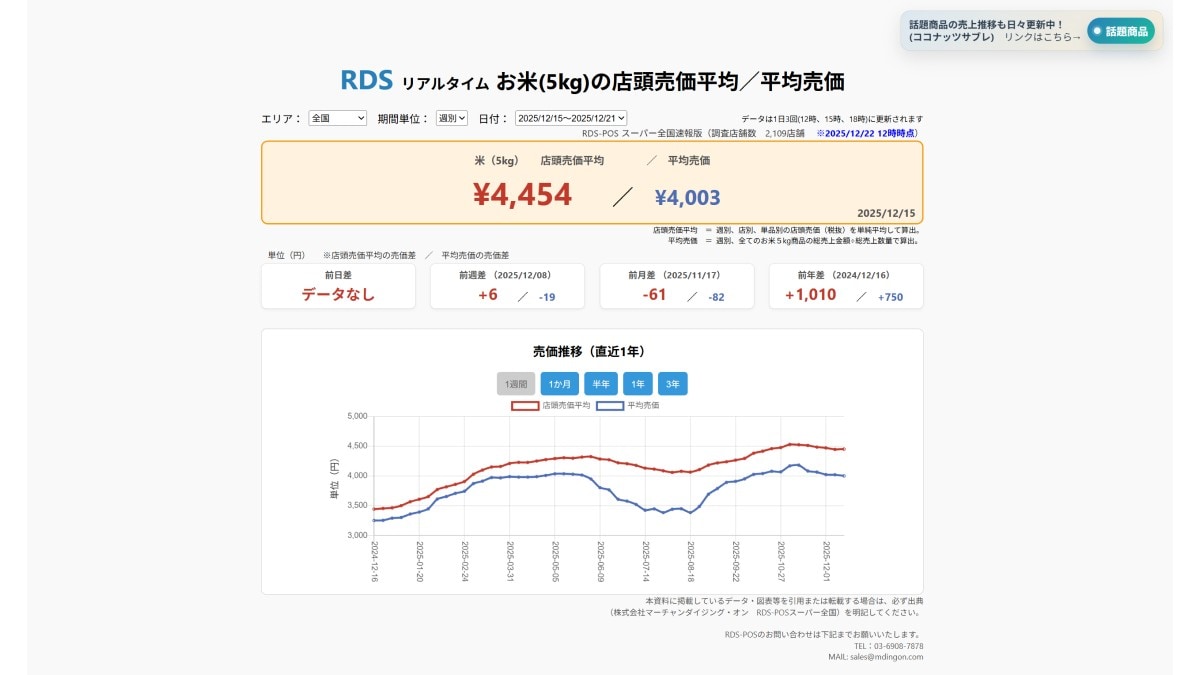
Task: Click the ¥4,454 store price figure
Action: coord(521,192)
